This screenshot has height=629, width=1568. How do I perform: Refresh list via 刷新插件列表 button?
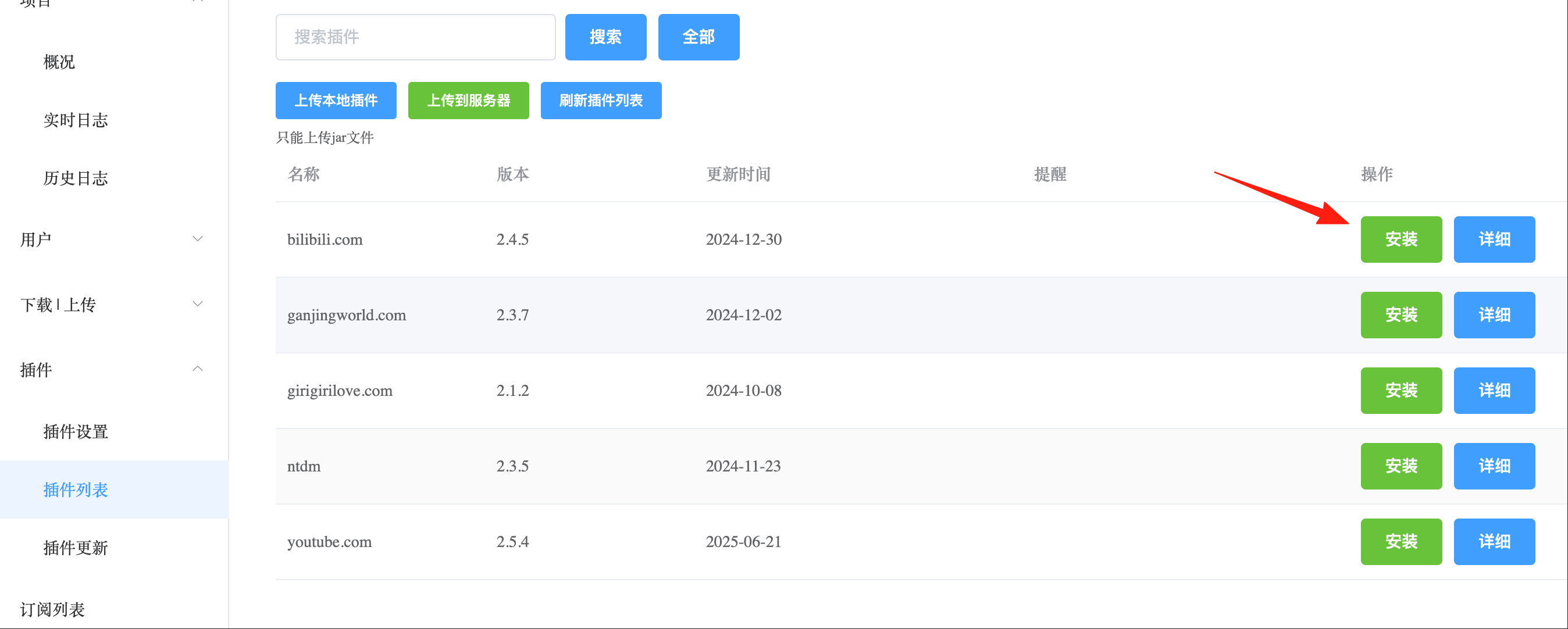coord(601,101)
